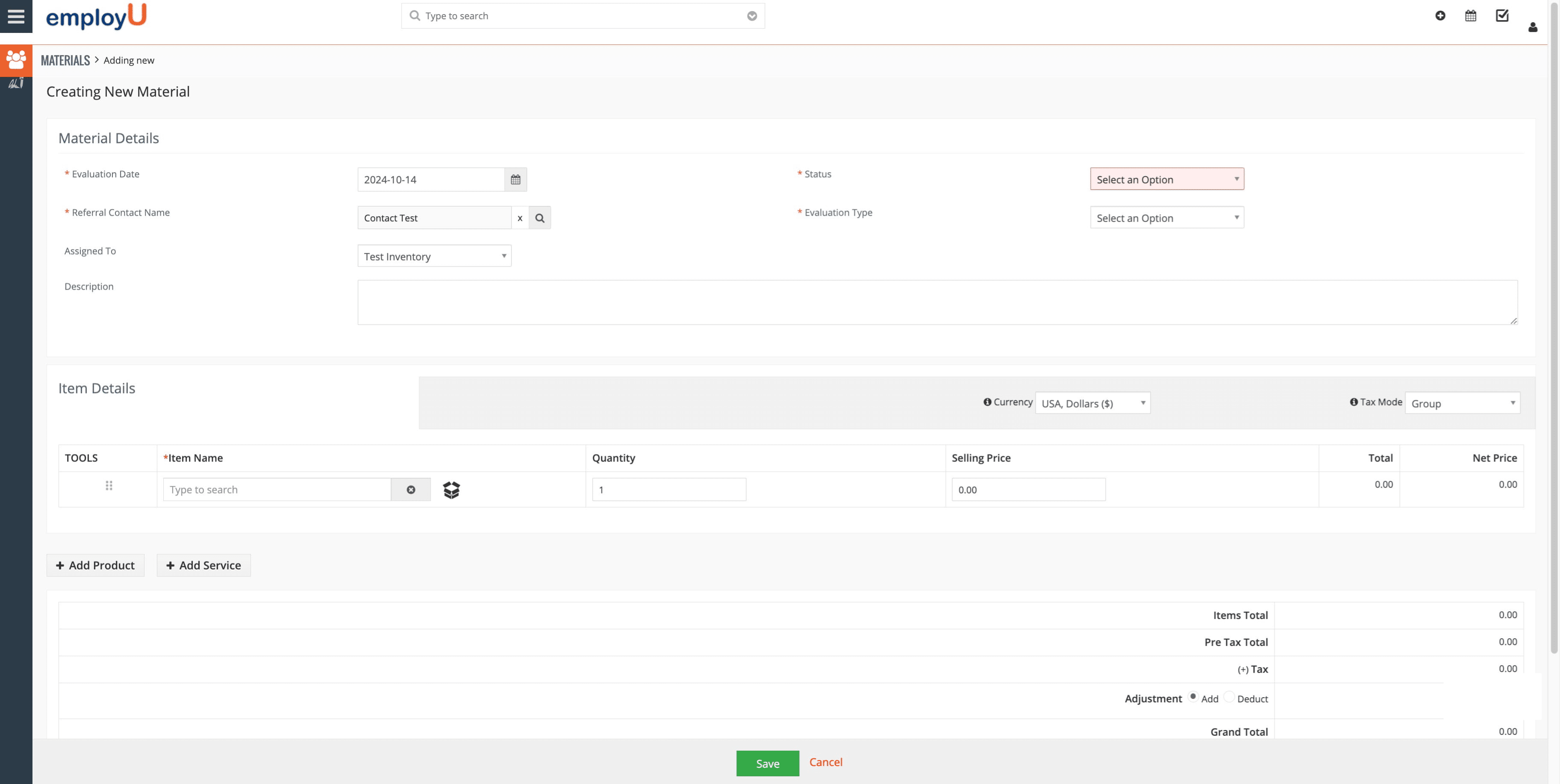
Task: Click the quick create plus icon
Action: (x=1440, y=16)
